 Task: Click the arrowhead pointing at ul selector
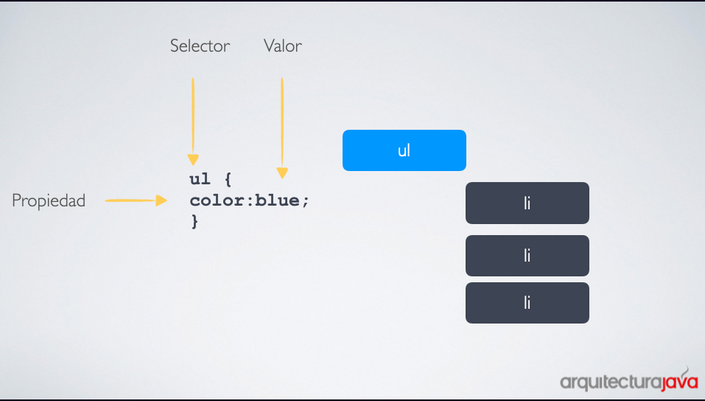193,160
